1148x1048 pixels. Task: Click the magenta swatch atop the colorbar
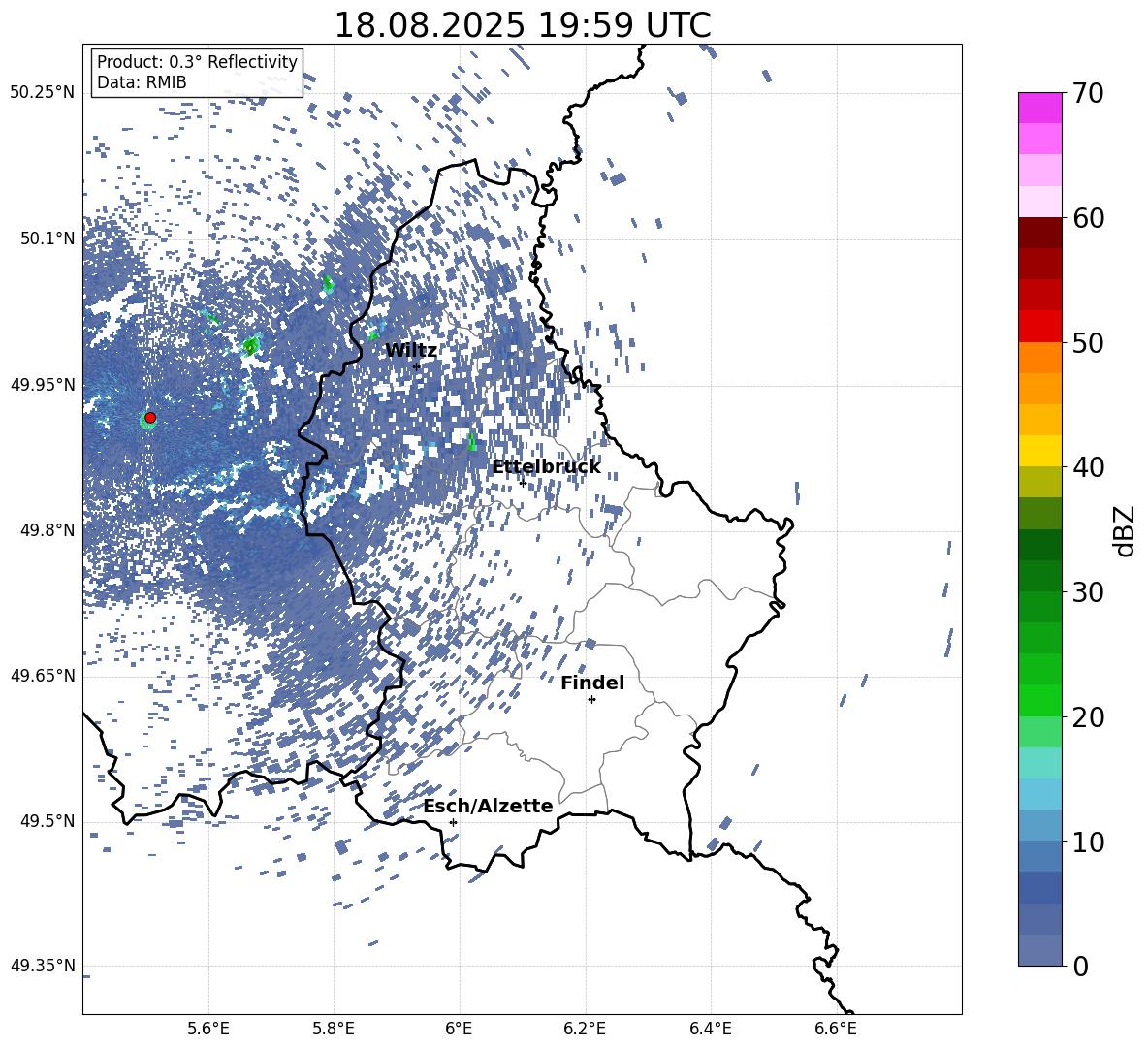coord(1040,109)
